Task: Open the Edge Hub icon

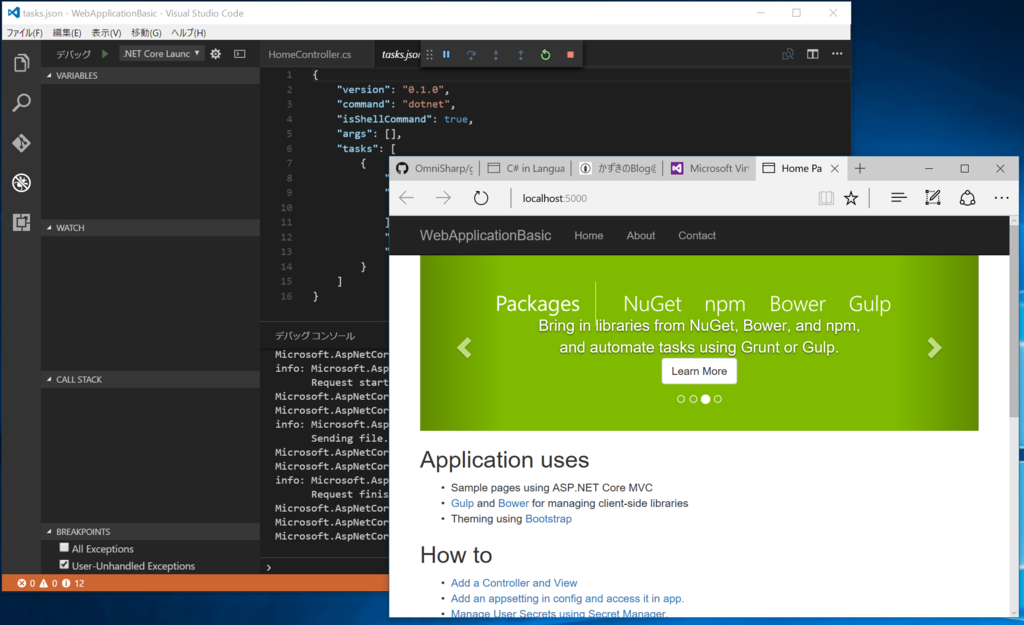Action: [899, 197]
